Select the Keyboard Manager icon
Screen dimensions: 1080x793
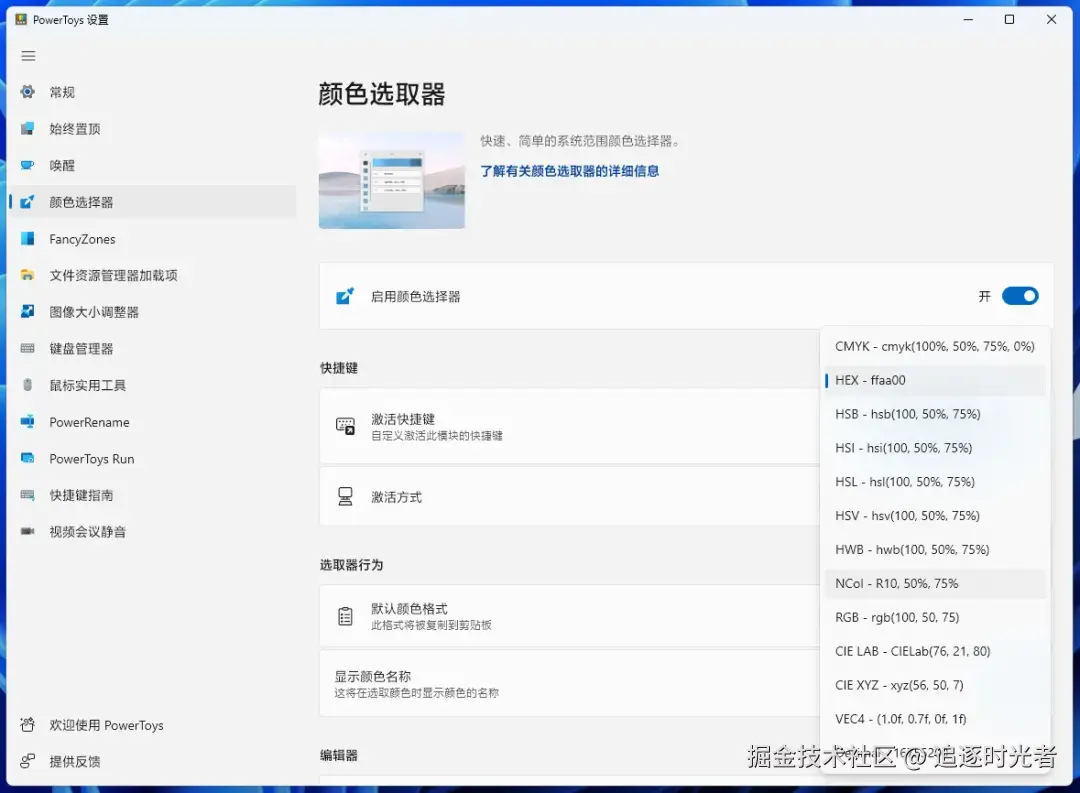tap(28, 348)
